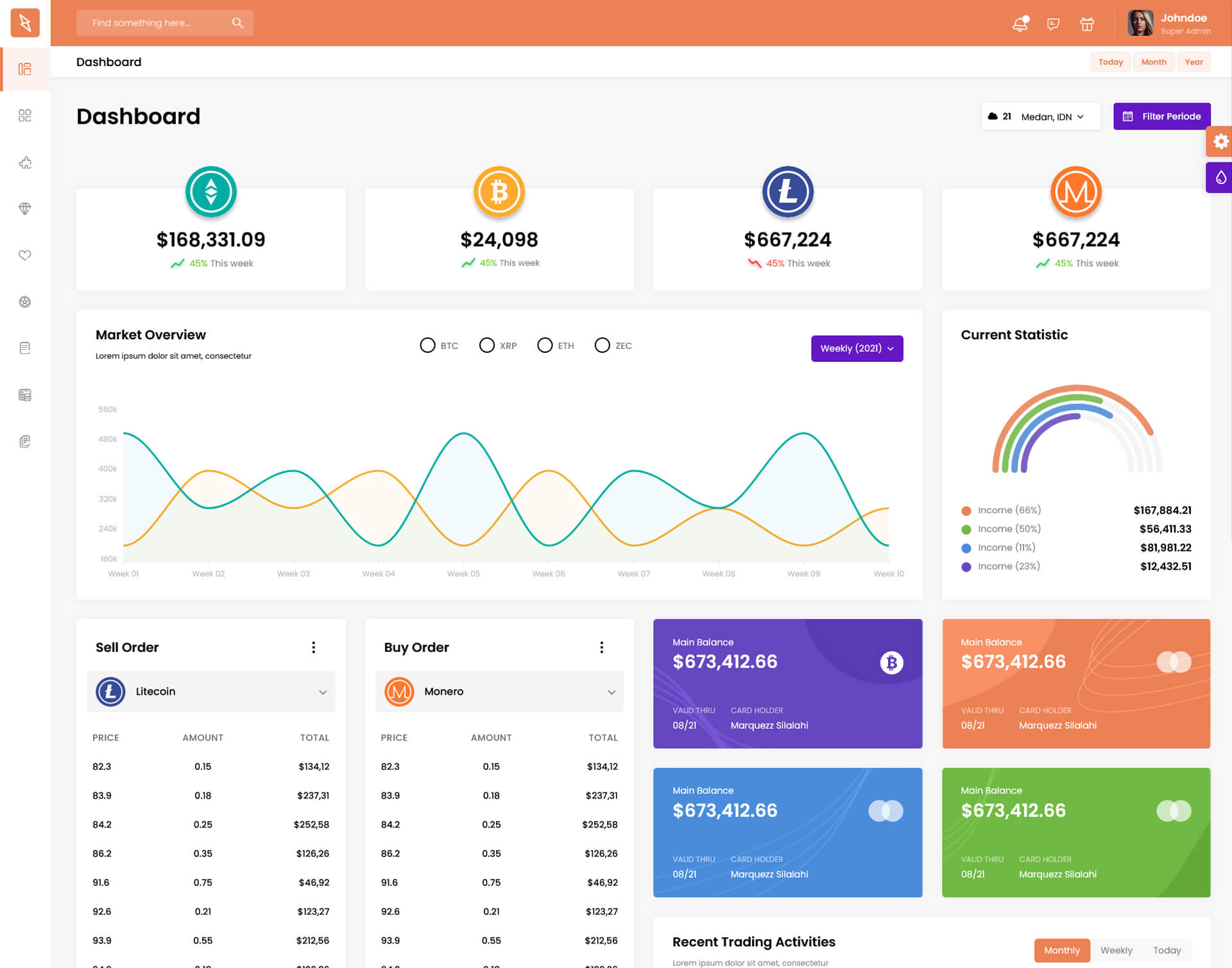
Task: Click the notification bell icon
Action: pyautogui.click(x=1020, y=24)
